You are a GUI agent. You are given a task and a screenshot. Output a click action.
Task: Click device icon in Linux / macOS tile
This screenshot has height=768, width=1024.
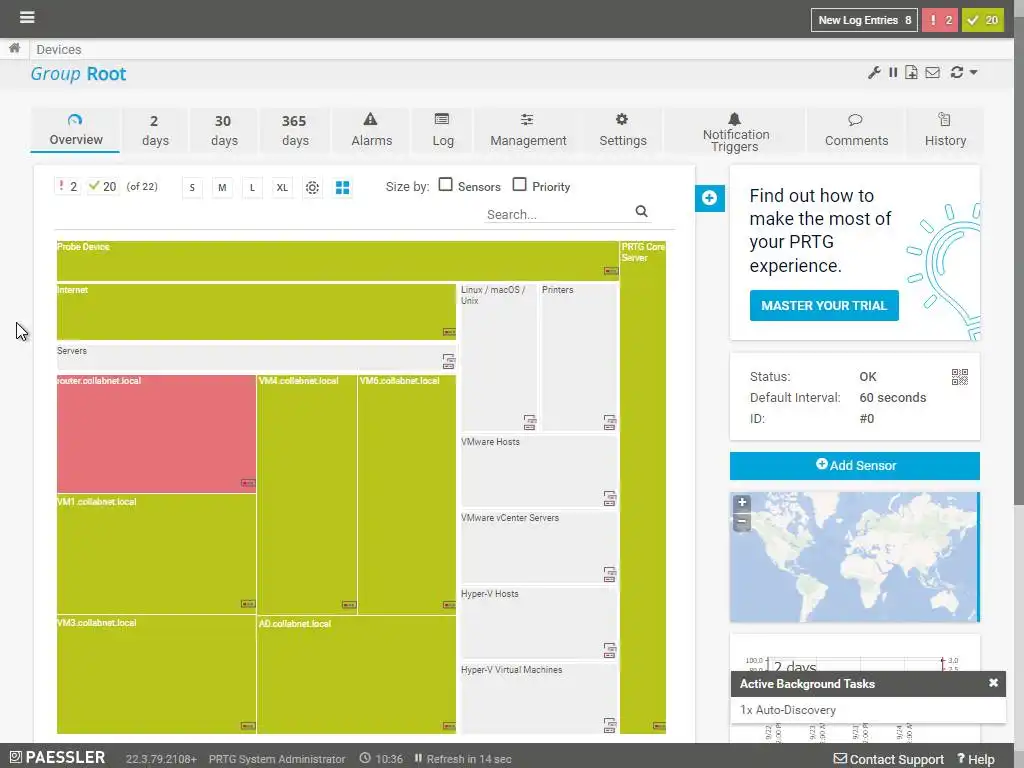[x=530, y=423]
